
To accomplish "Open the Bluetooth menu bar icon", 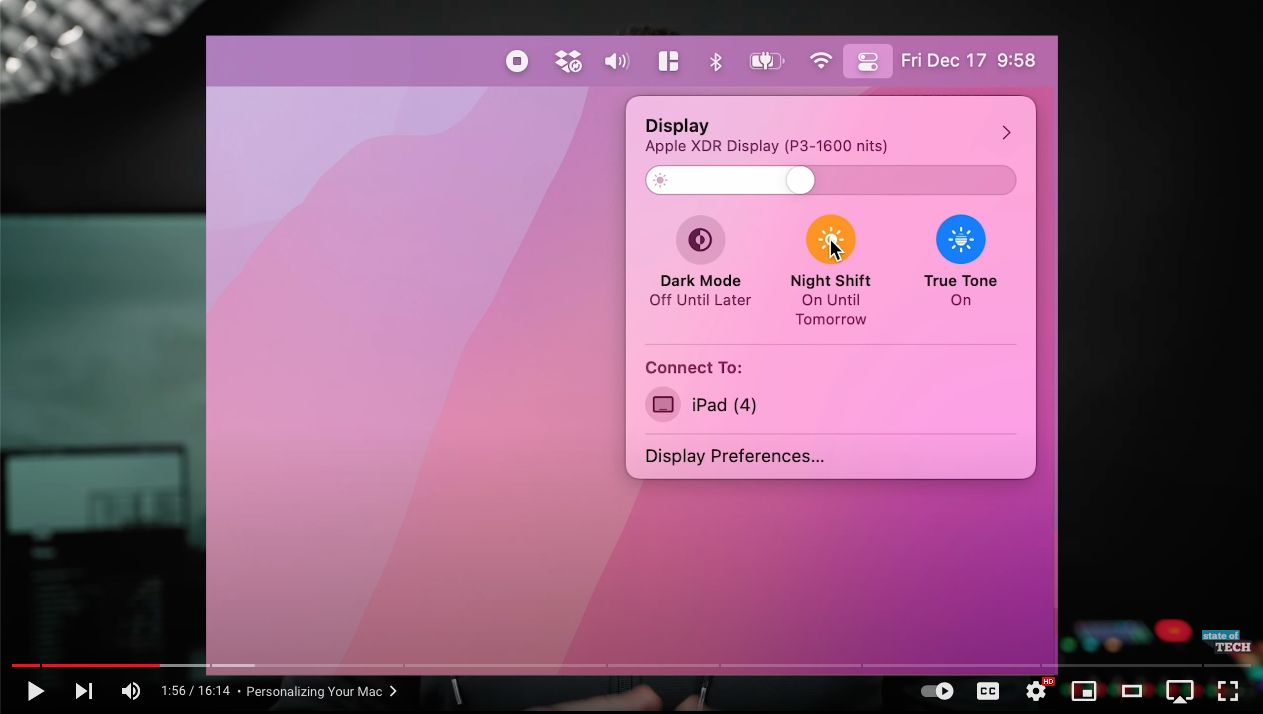I will 716,62.
